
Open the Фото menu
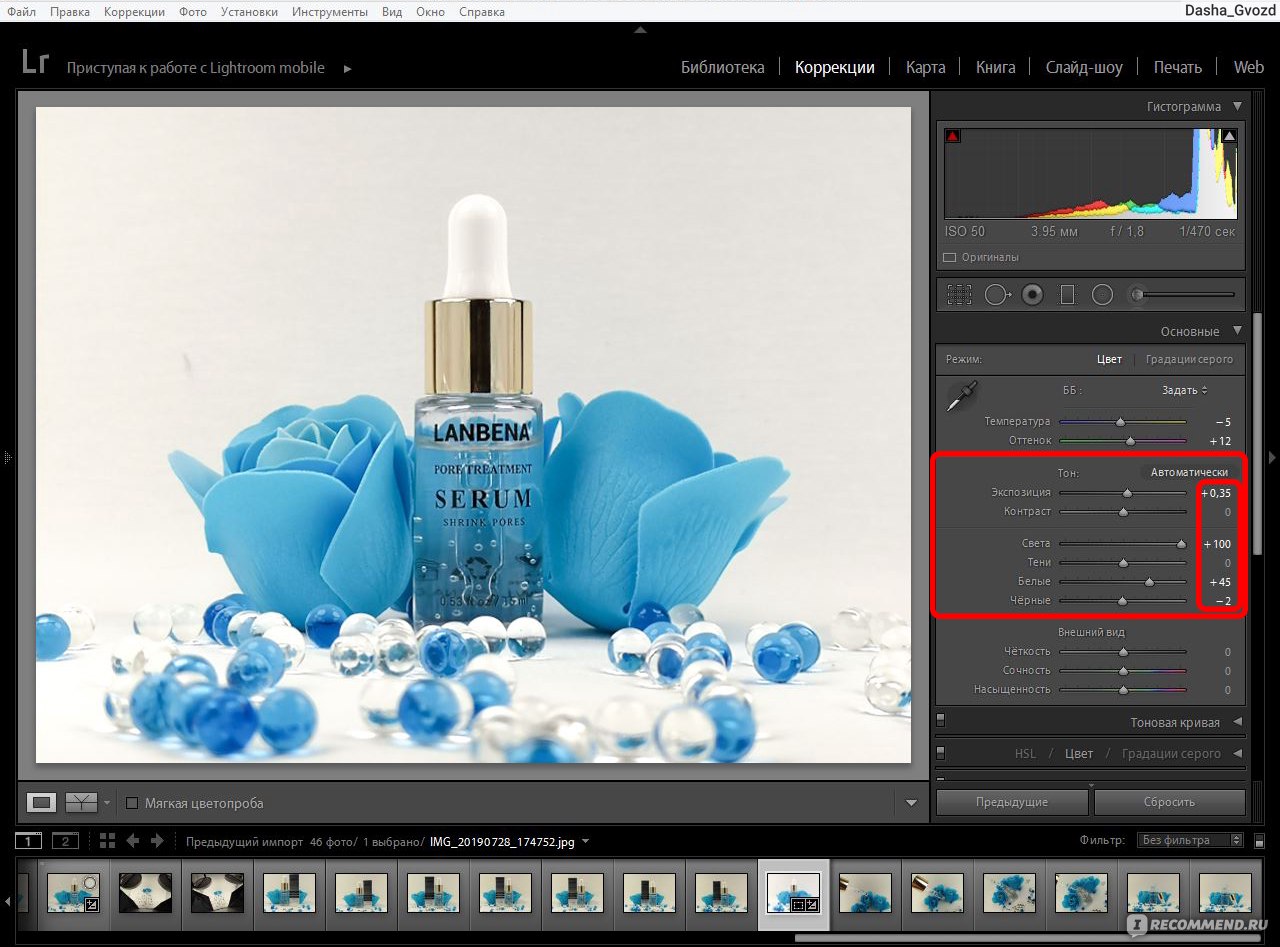[193, 12]
